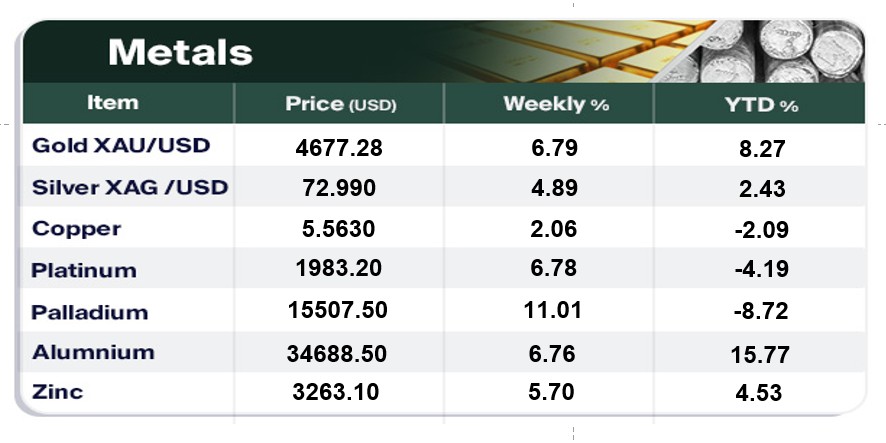Select the Platinum row label
886x443 pixels.
tap(83, 270)
